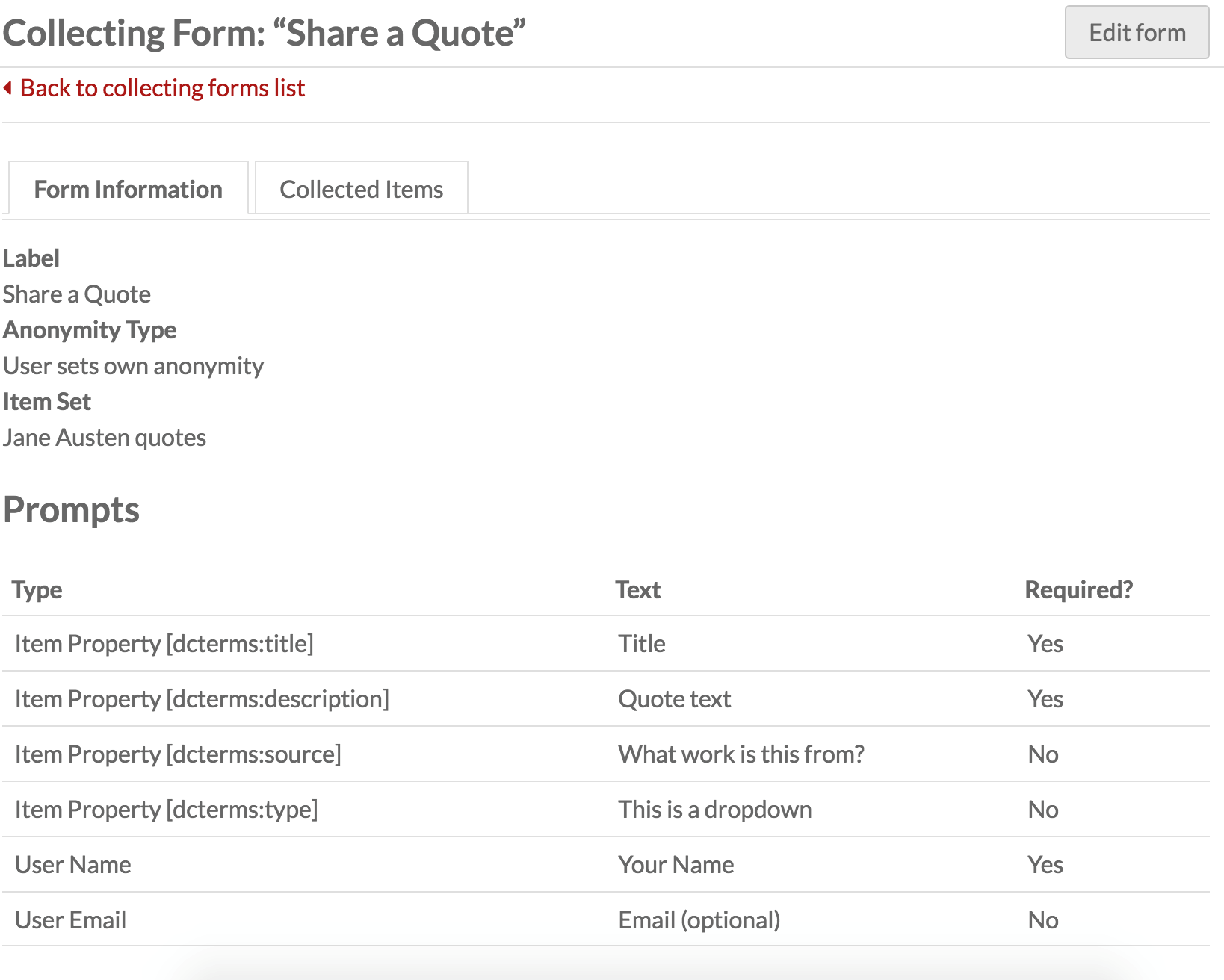Image resolution: width=1224 pixels, height=980 pixels.
Task: Click 'No' in the User Email row
Action: pyautogui.click(x=1043, y=920)
